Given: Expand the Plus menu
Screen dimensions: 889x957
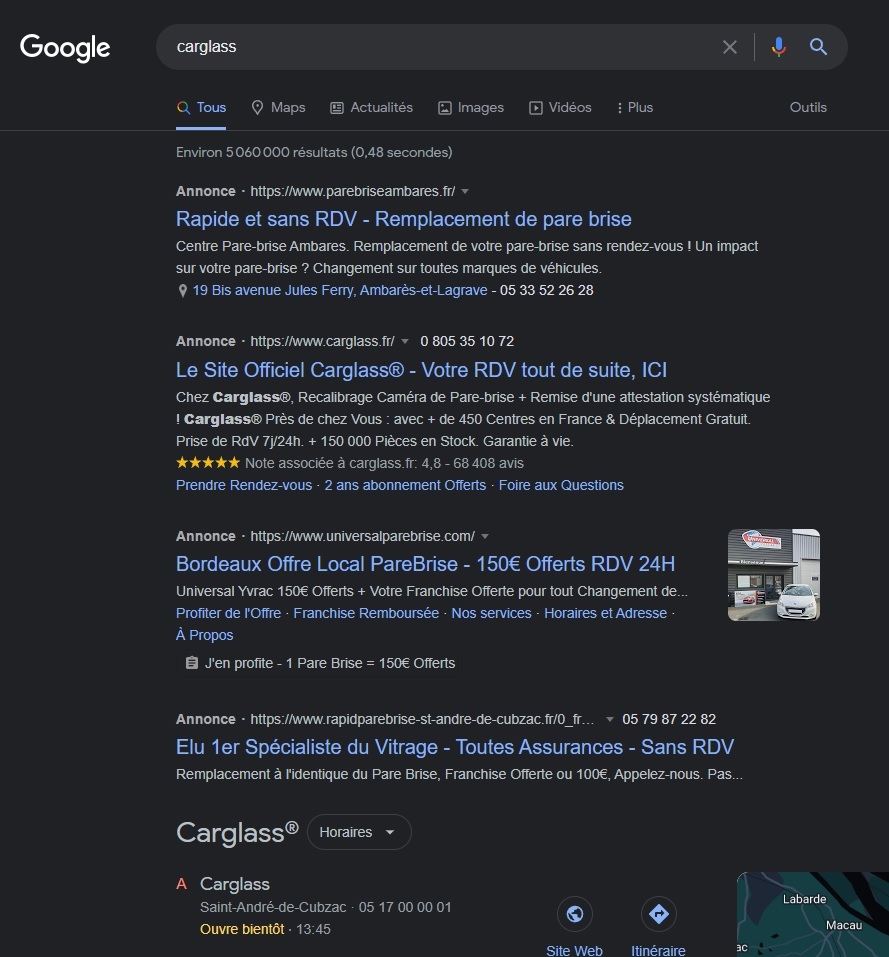Looking at the screenshot, I should (635, 107).
